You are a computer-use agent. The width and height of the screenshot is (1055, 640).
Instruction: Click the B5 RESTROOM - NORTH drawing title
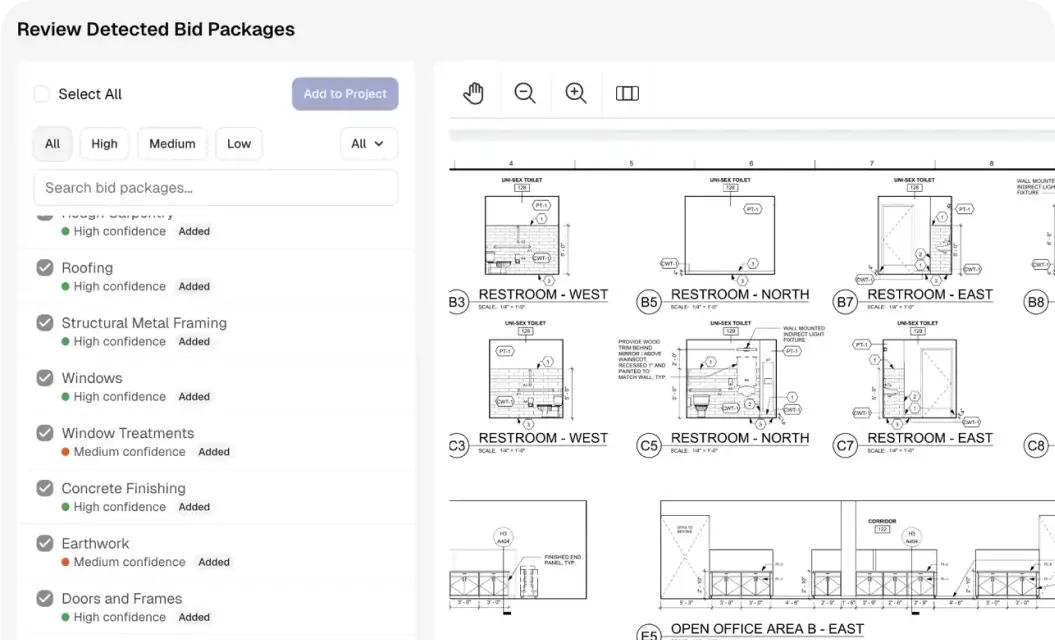click(740, 295)
